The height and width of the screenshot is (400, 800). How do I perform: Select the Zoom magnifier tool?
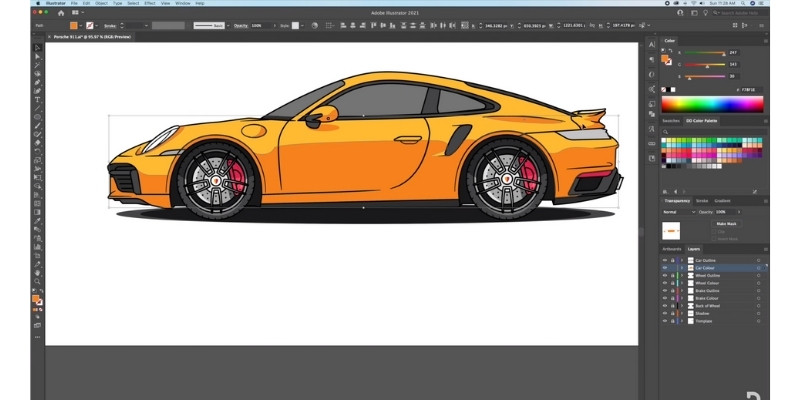pos(37,281)
